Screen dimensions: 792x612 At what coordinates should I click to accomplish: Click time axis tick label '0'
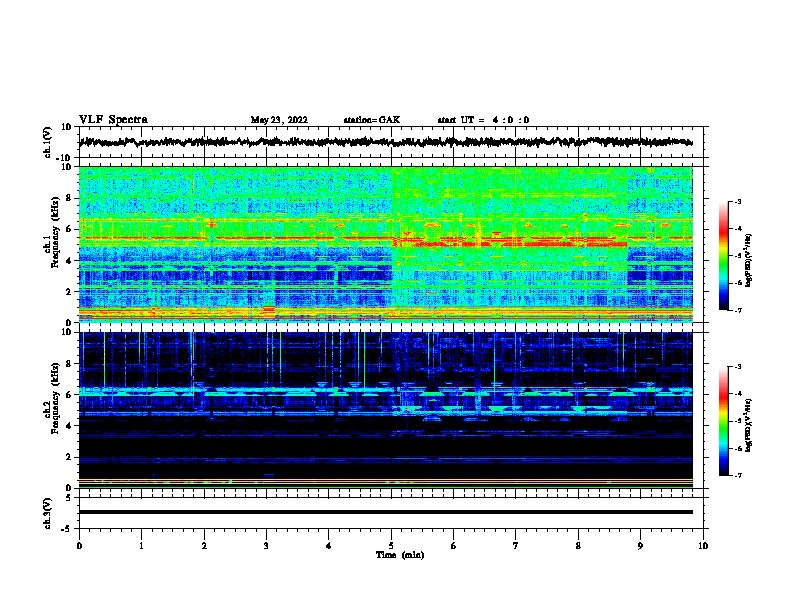click(79, 546)
